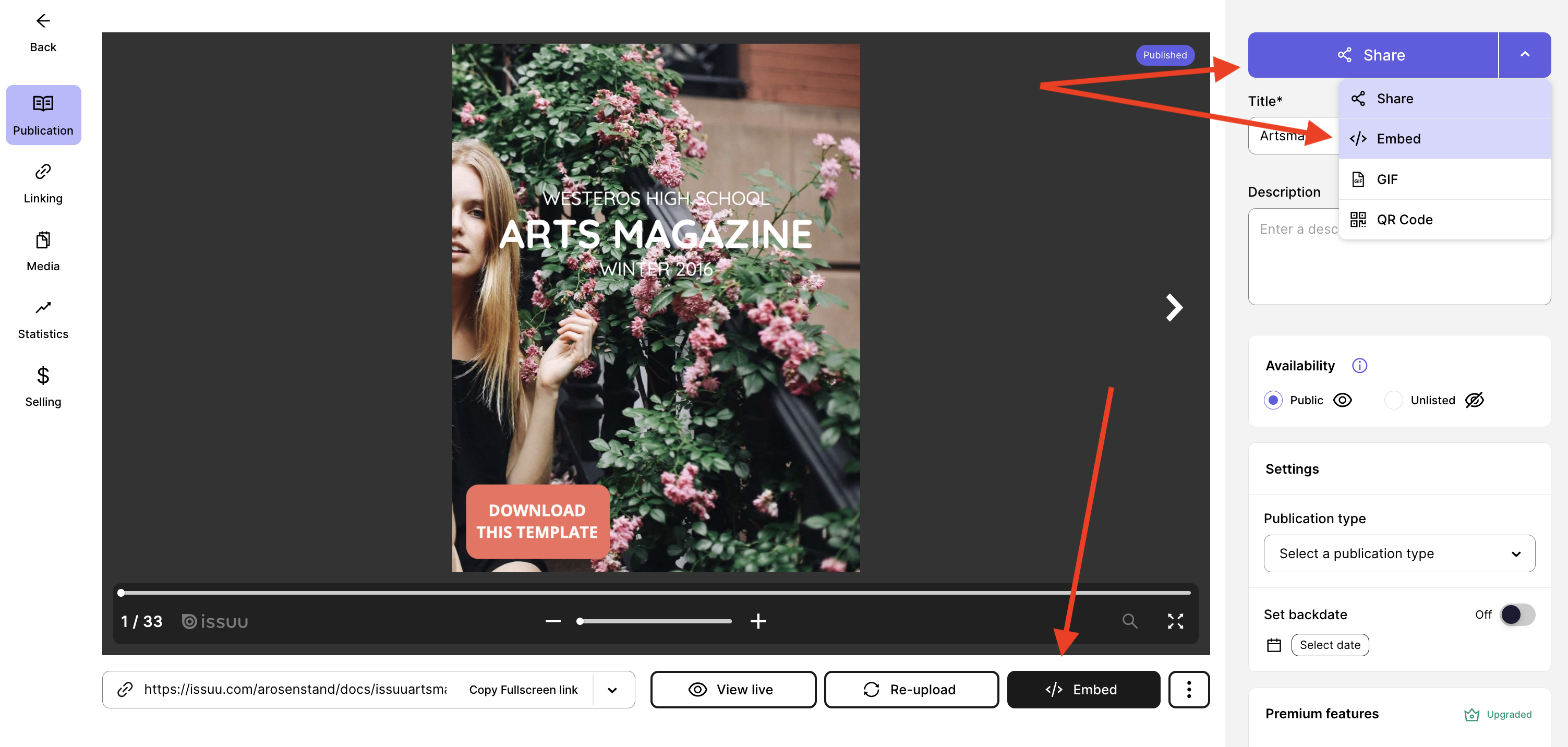
Task: Open the Select a publication type dropdown
Action: click(x=1399, y=553)
